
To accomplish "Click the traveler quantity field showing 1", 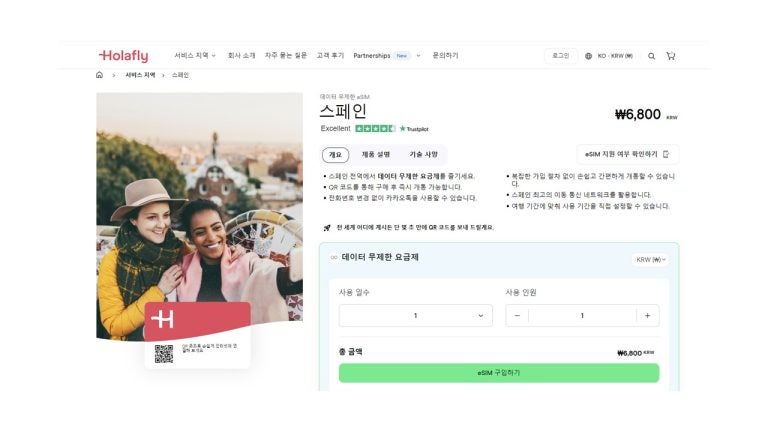I will [x=582, y=315].
